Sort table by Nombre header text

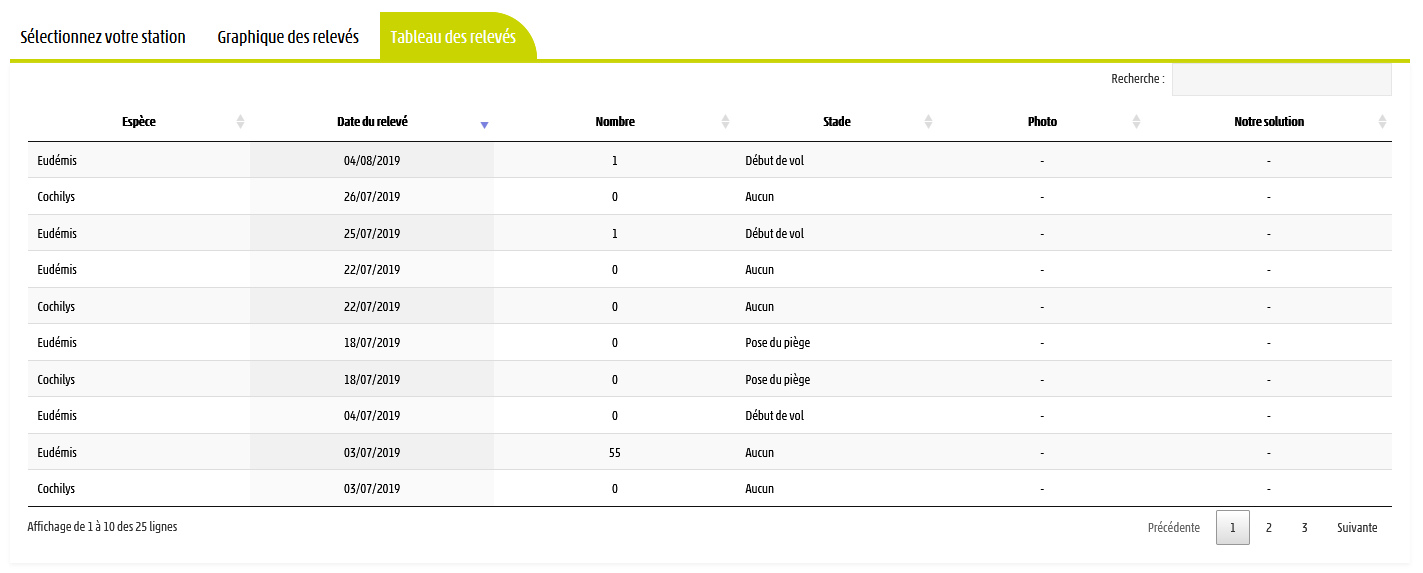(615, 122)
